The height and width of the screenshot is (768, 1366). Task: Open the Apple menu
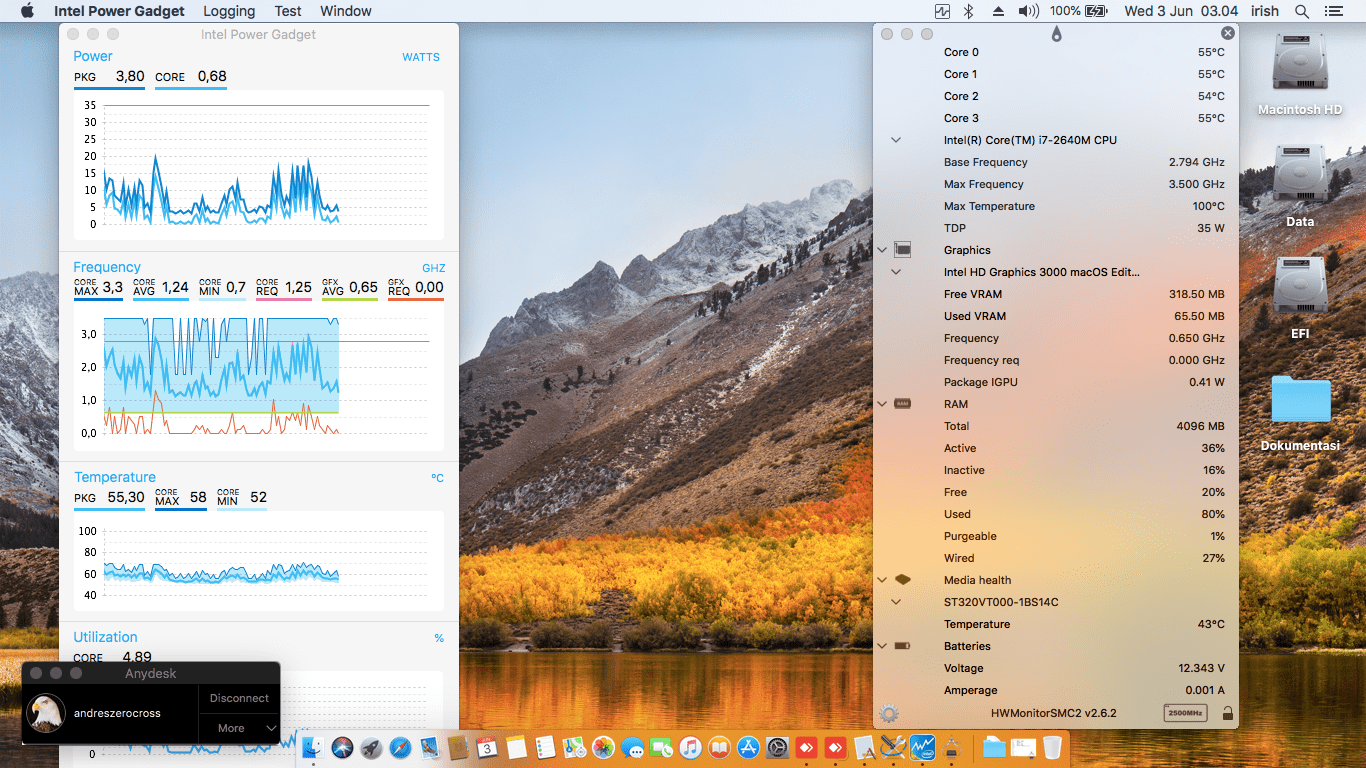coord(27,11)
